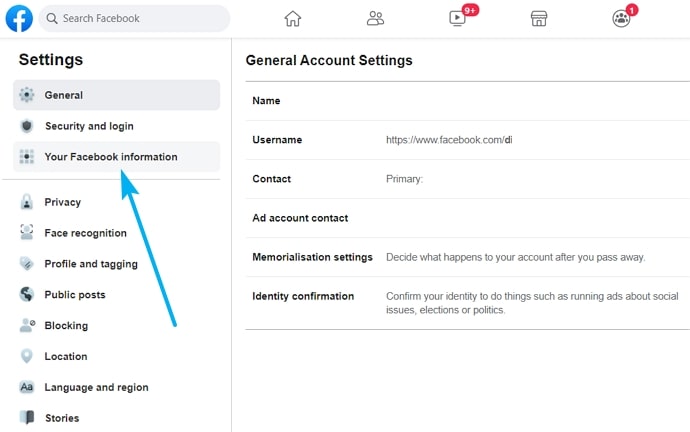
Task: Open the Friends icon in top bar
Action: coord(375,18)
